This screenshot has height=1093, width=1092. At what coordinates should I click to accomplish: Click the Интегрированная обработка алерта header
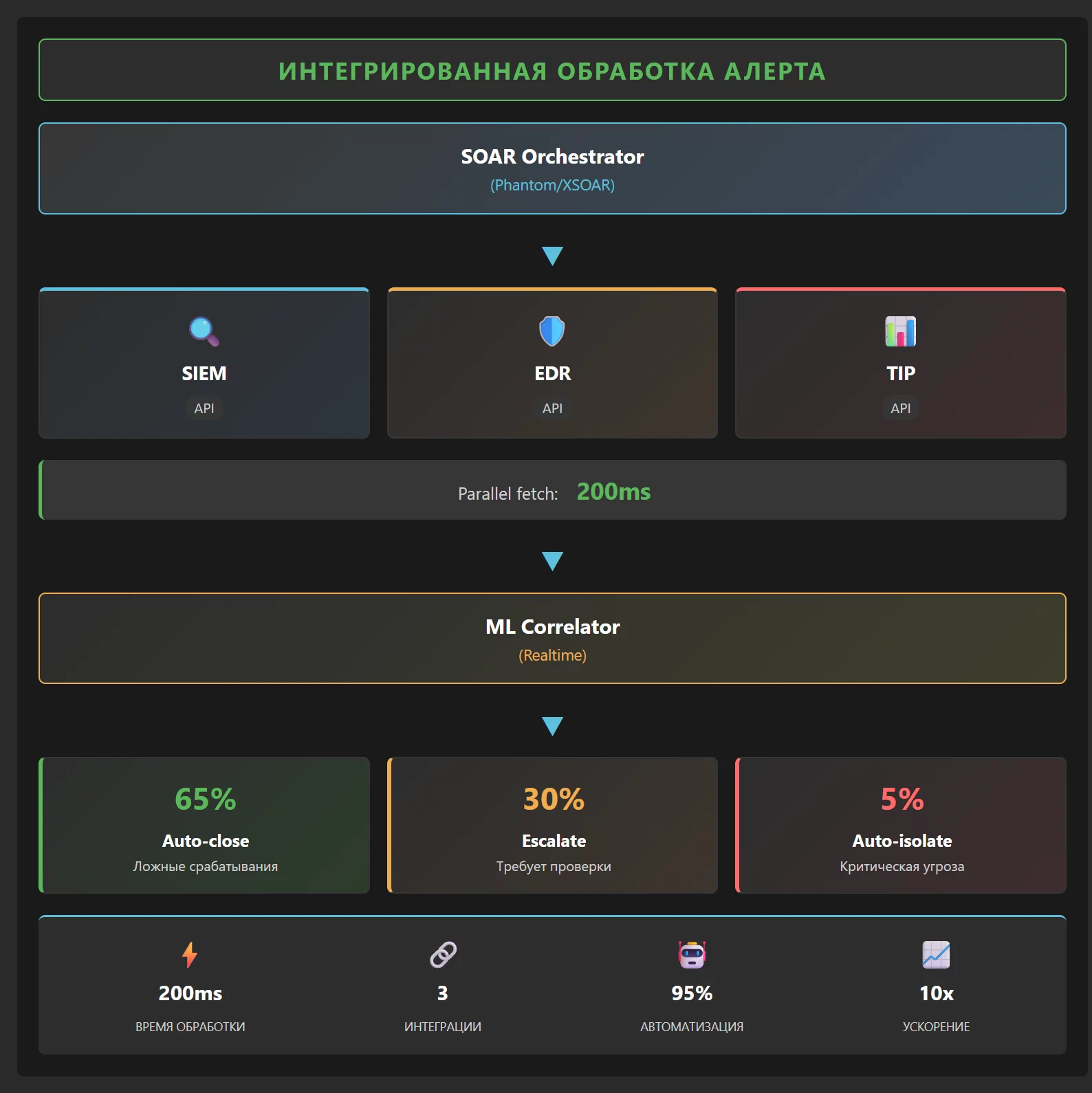tap(552, 71)
